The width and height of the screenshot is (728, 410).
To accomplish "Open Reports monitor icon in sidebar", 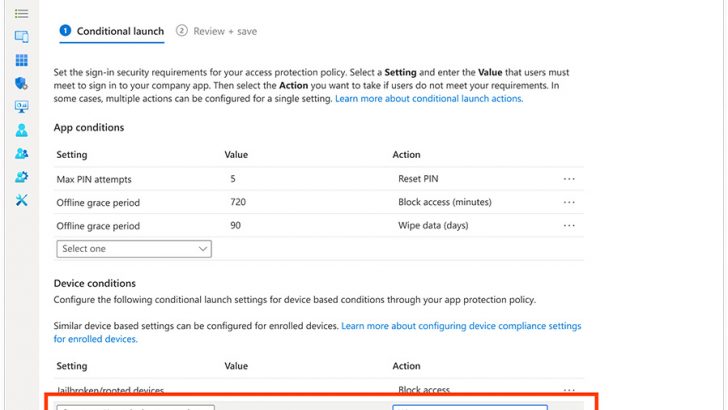I will tap(21, 107).
